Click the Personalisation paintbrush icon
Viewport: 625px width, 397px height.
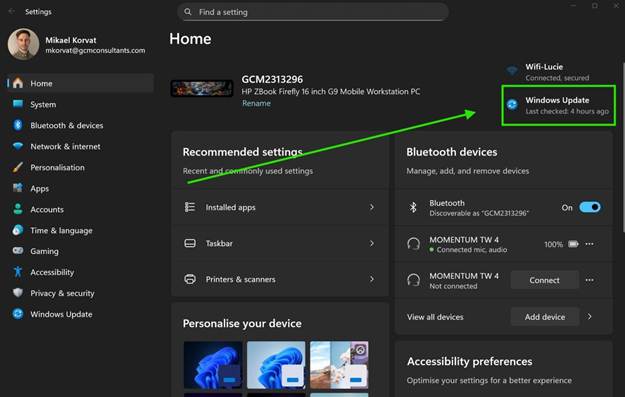(18, 167)
